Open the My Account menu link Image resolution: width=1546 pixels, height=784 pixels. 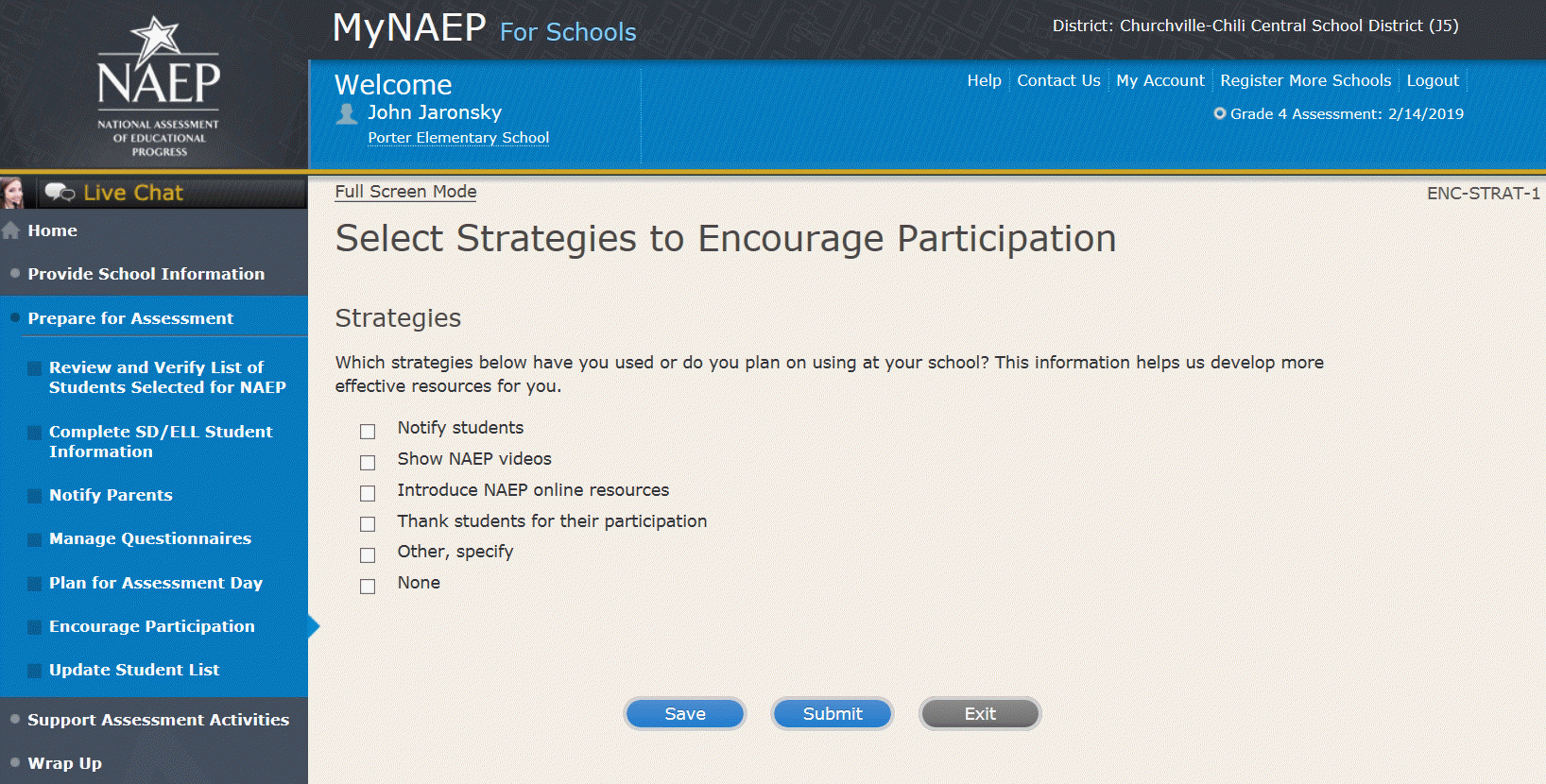click(x=1159, y=80)
